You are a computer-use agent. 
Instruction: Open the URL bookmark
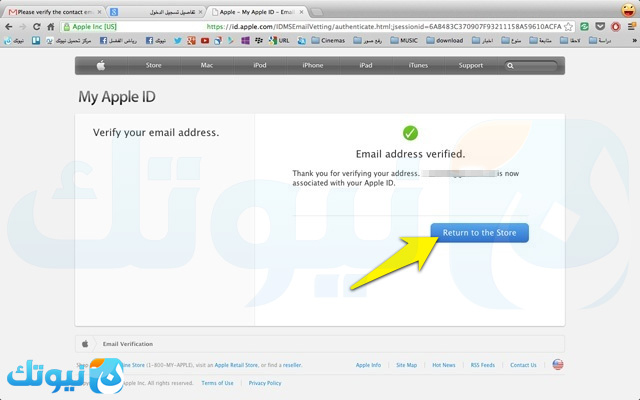tap(279, 40)
